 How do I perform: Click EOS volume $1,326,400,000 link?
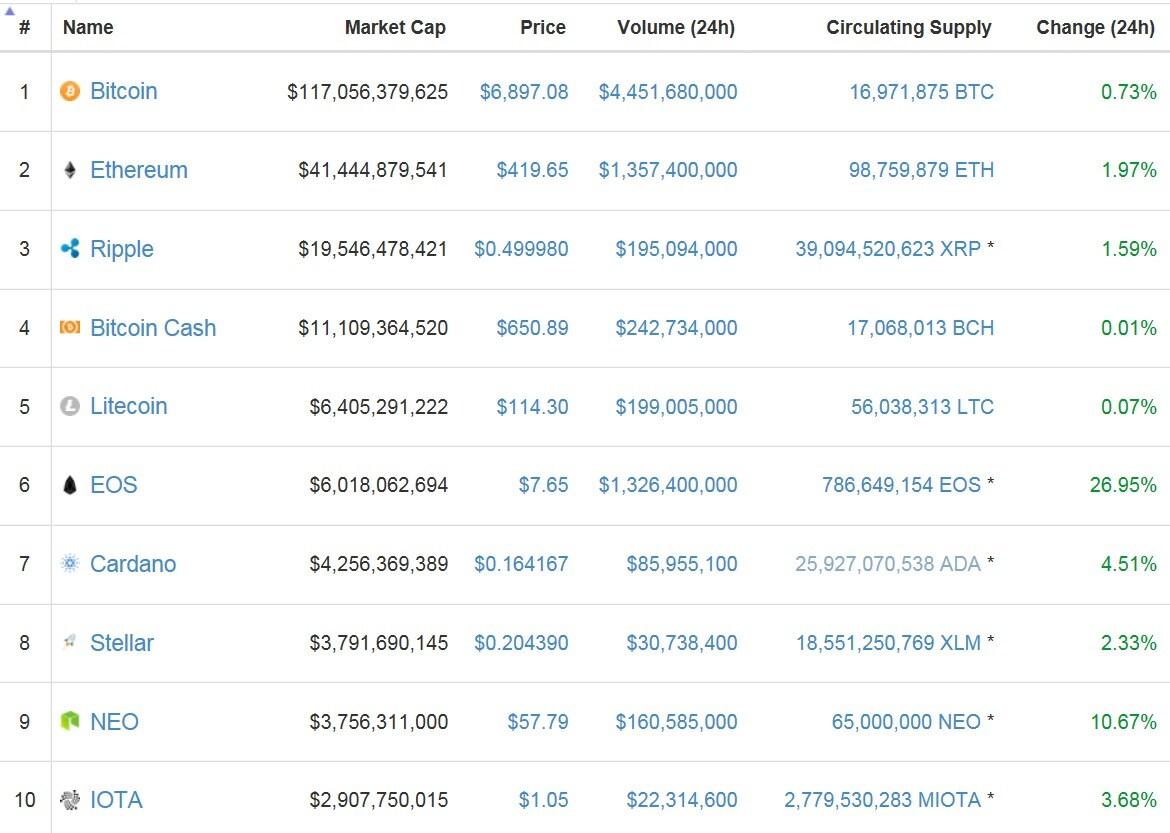(668, 485)
